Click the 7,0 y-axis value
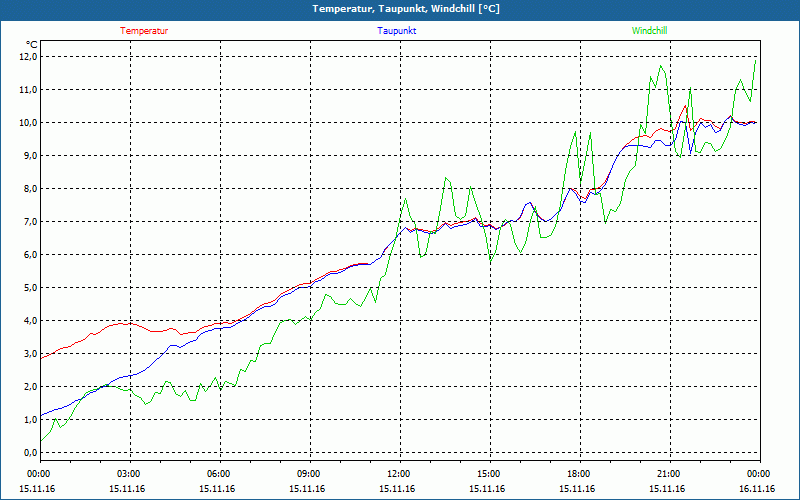Image resolution: width=800 pixels, height=500 pixels. click(30, 221)
